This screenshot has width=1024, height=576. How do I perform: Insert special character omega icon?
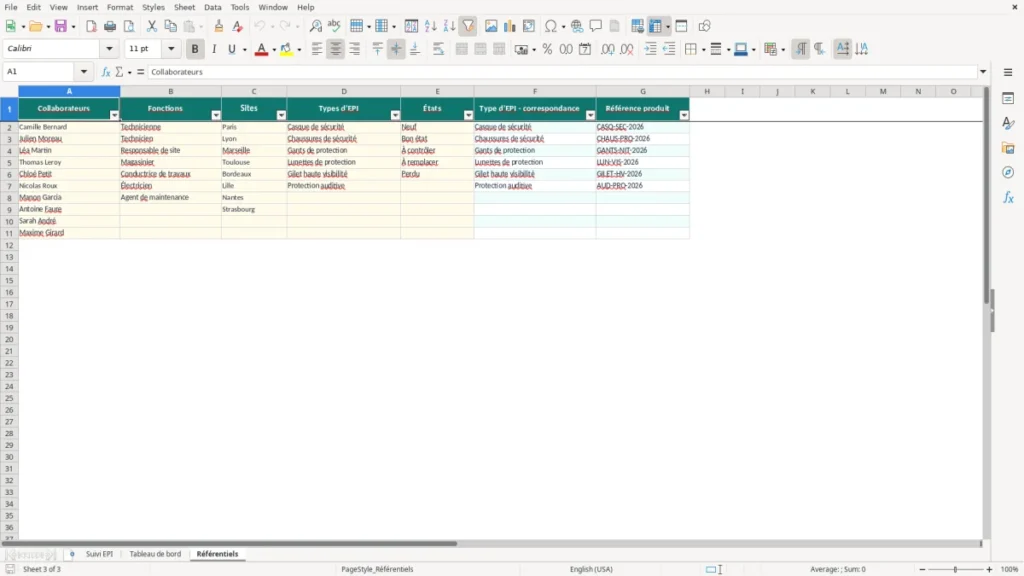pos(551,26)
